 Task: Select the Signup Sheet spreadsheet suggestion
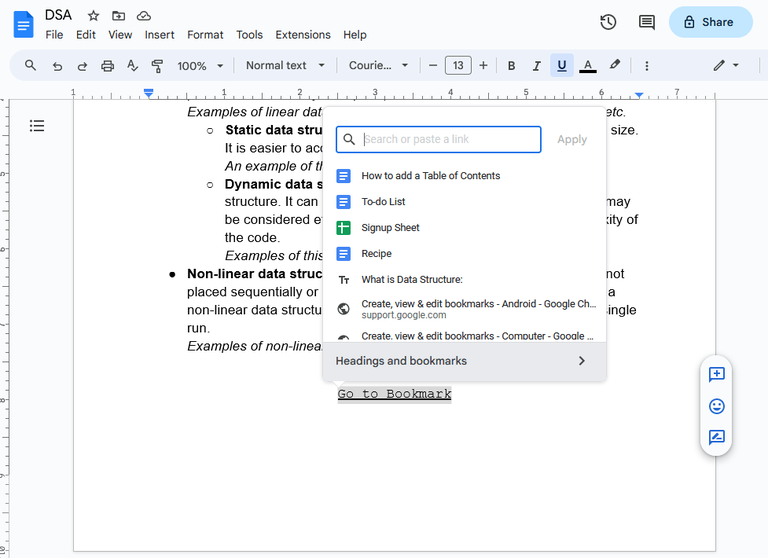[464, 227]
